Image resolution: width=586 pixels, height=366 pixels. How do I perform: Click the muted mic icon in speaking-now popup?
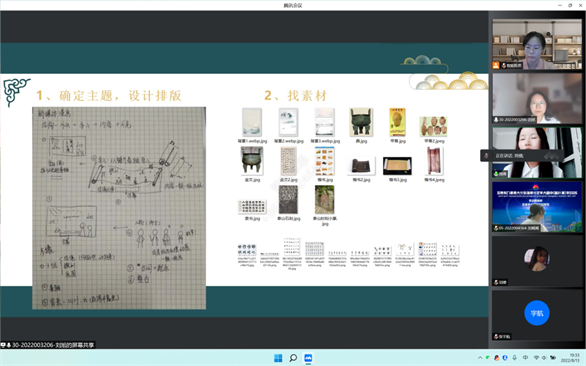(x=486, y=156)
